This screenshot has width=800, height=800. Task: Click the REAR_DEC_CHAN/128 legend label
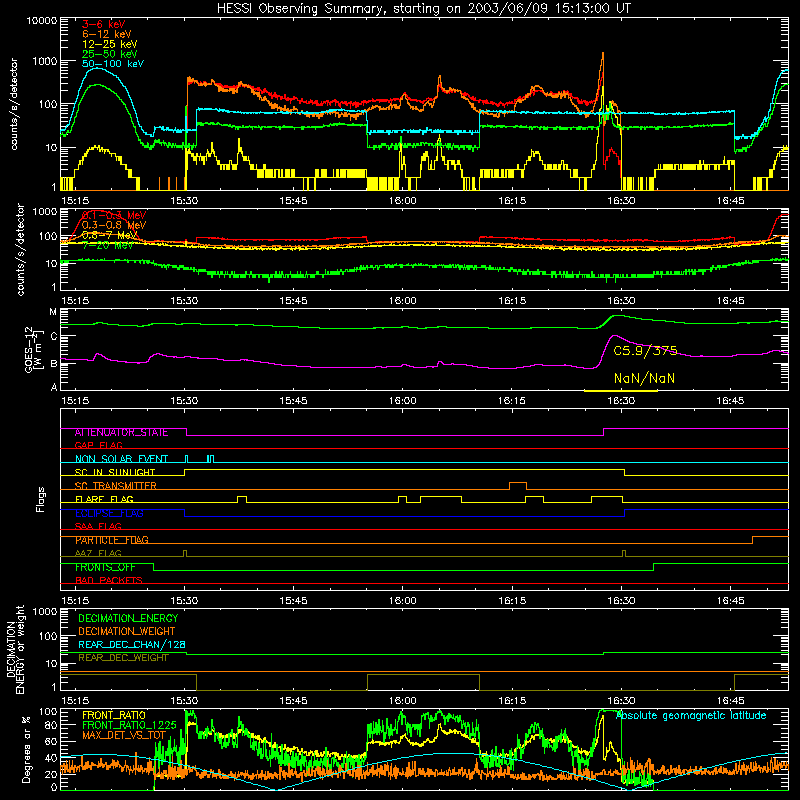tap(132, 644)
